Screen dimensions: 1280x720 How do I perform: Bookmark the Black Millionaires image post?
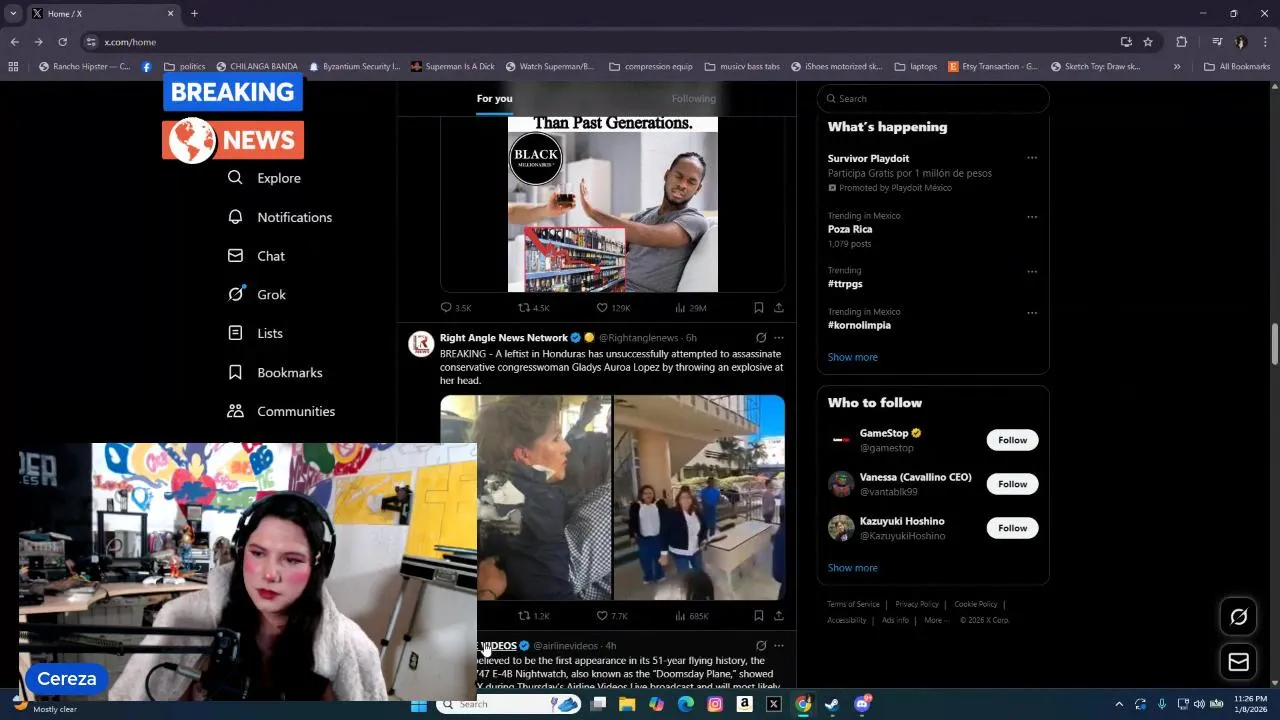click(759, 308)
